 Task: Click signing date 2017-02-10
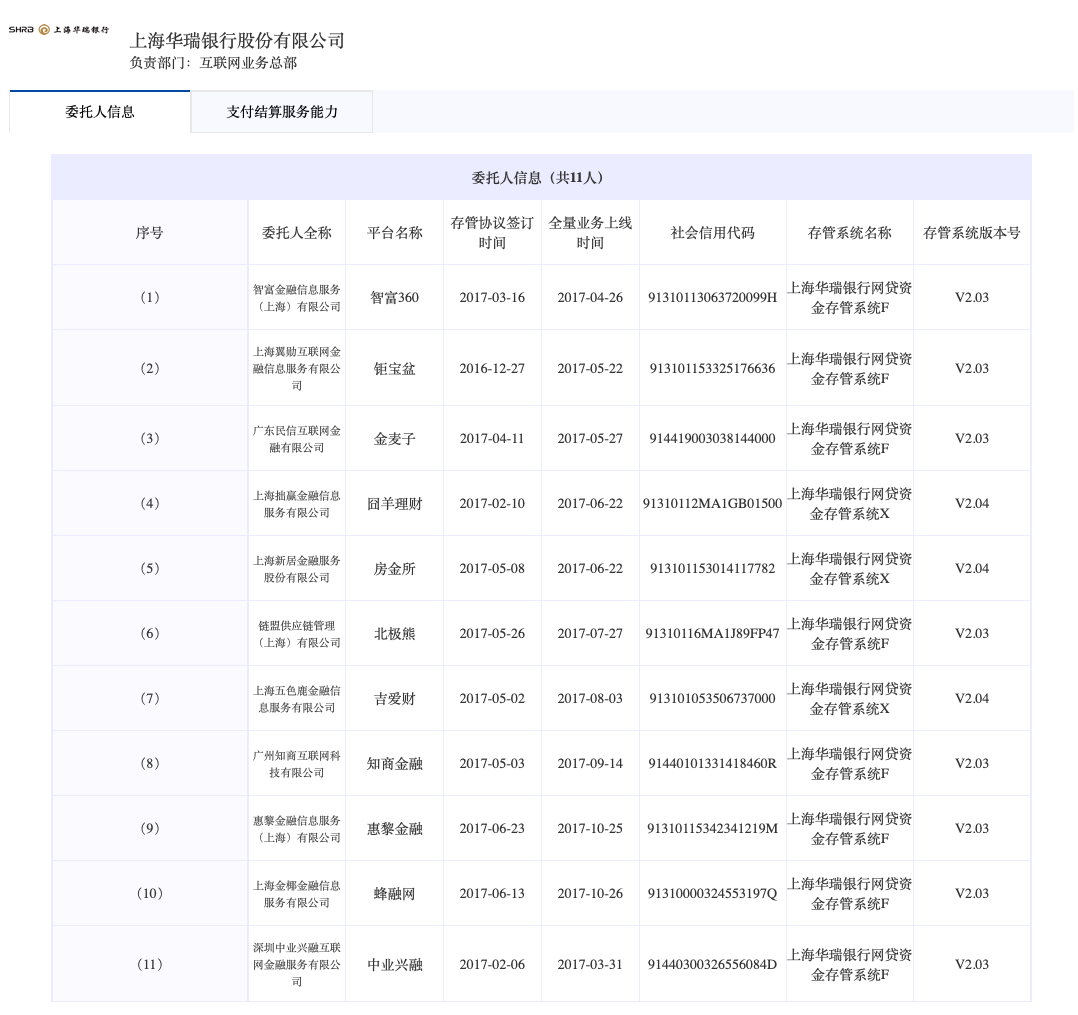tap(492, 503)
